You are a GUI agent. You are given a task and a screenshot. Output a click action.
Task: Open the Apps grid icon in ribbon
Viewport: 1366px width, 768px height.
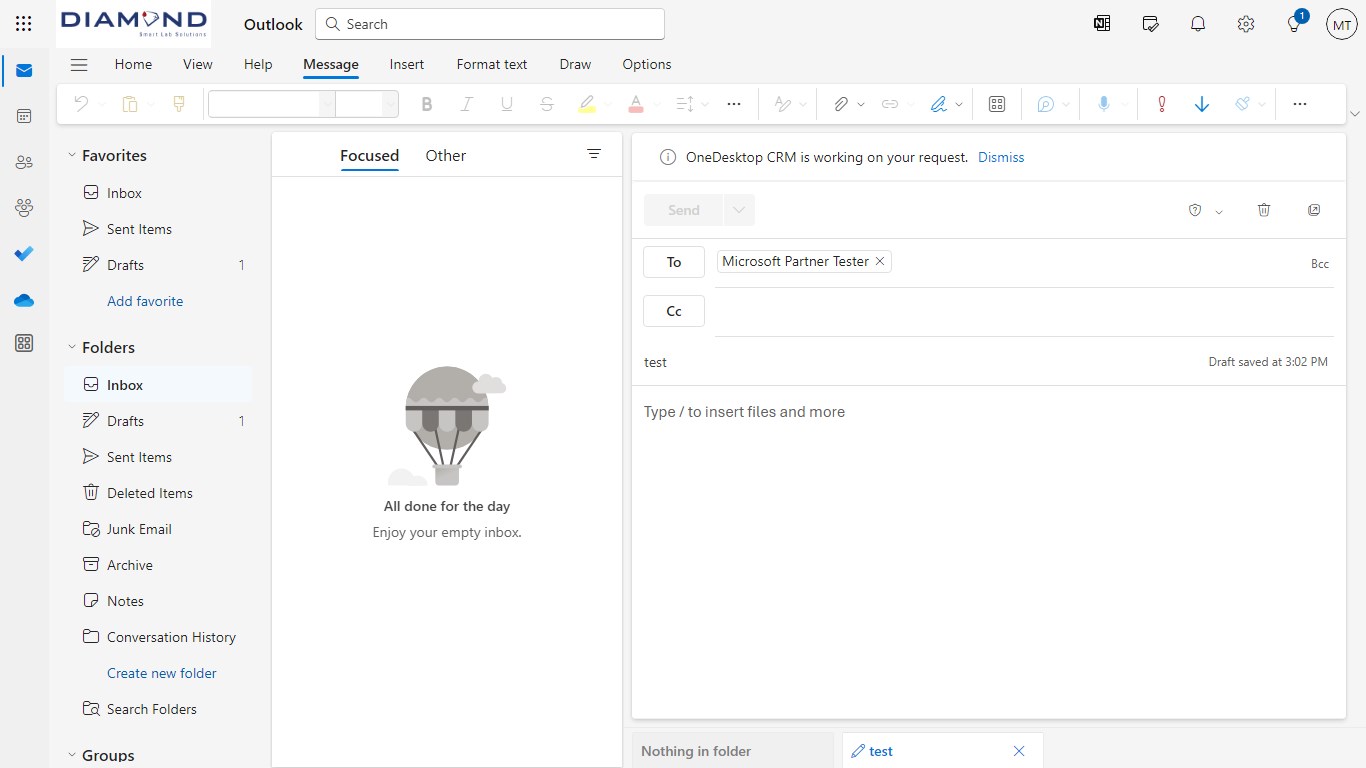click(x=997, y=104)
